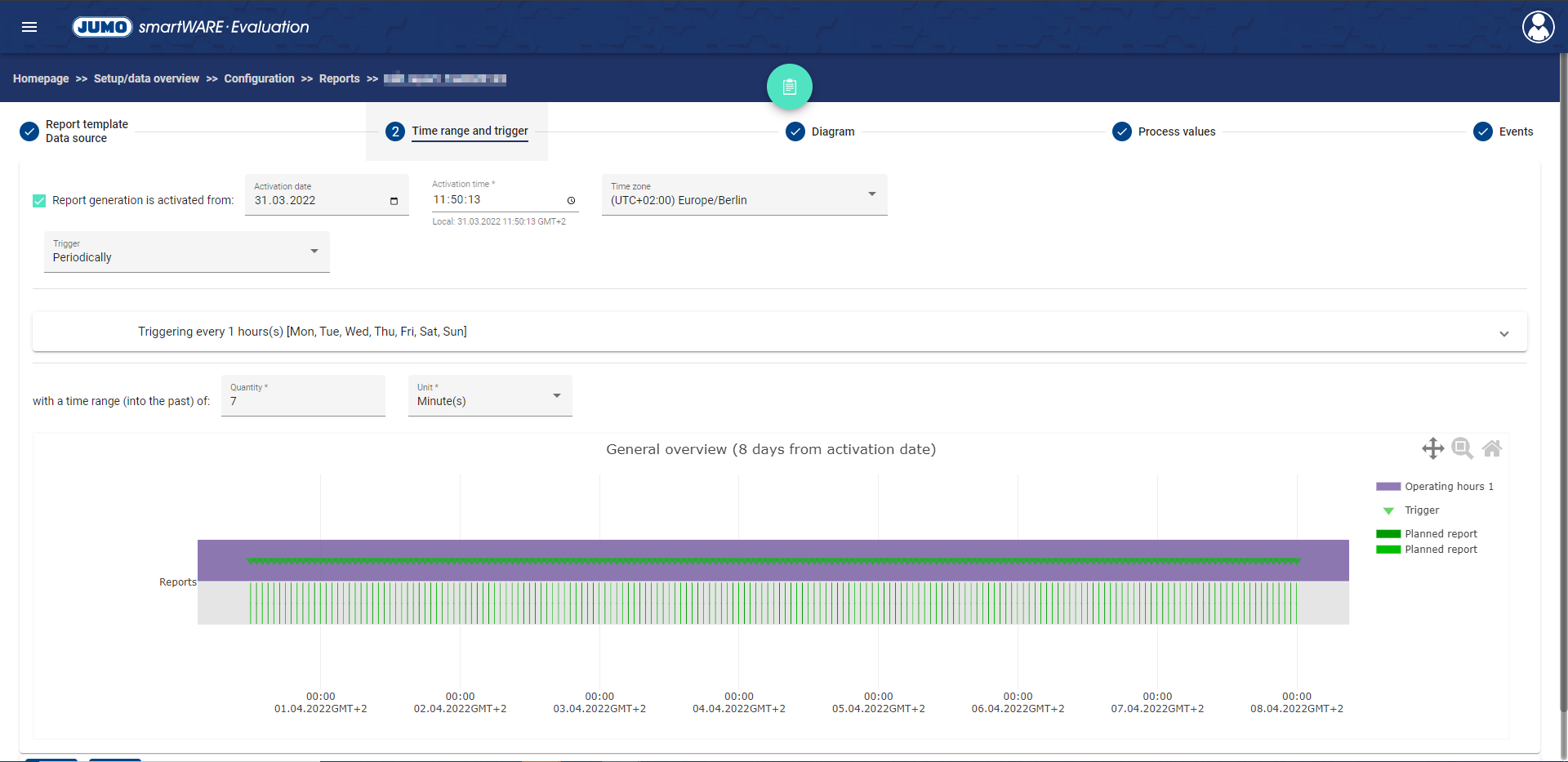
Task: Click the green clipboard report button
Action: click(789, 87)
